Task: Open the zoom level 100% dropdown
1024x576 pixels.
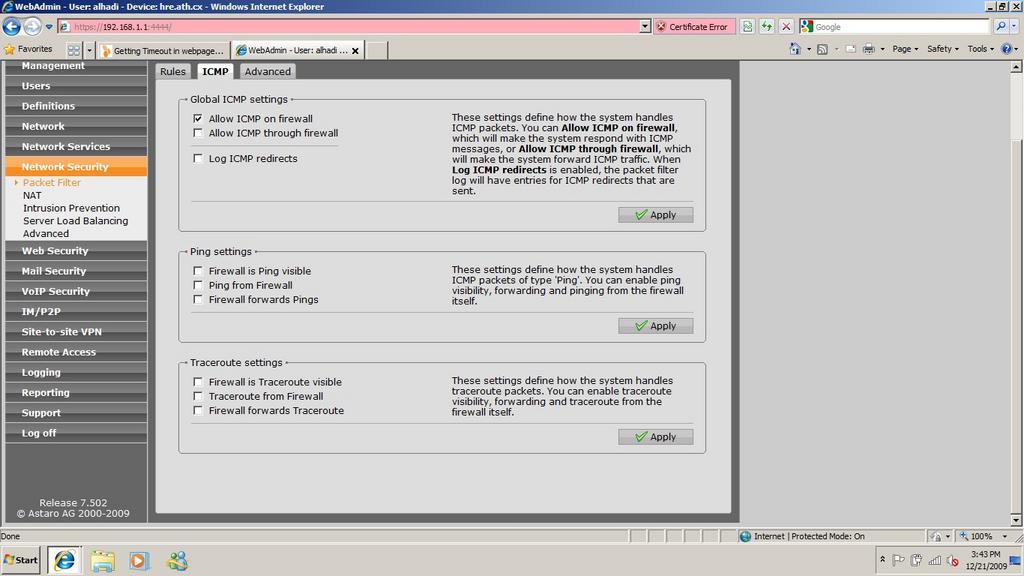Action: [x=1005, y=536]
